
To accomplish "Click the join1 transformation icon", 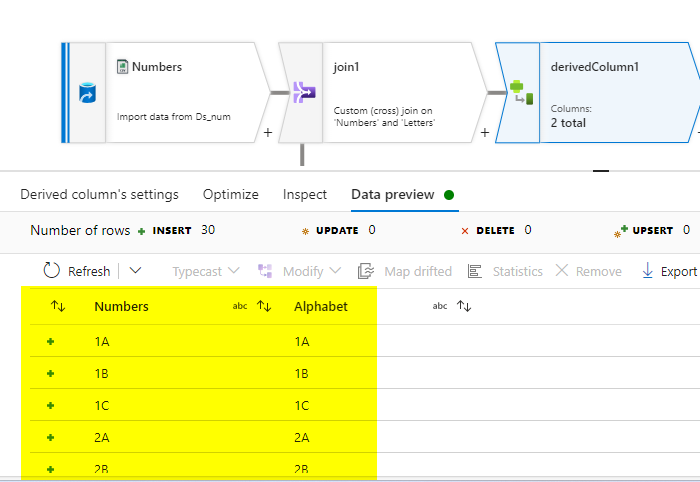I will tap(304, 92).
